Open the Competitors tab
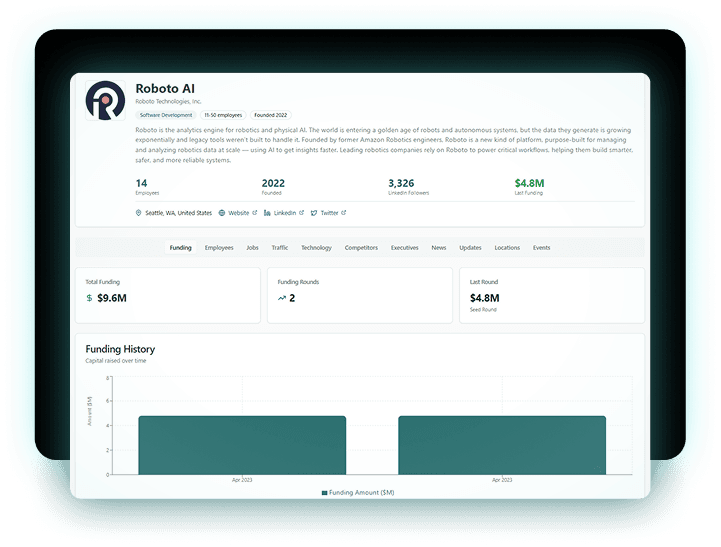Screen dimensions: 721x547 [361, 248]
